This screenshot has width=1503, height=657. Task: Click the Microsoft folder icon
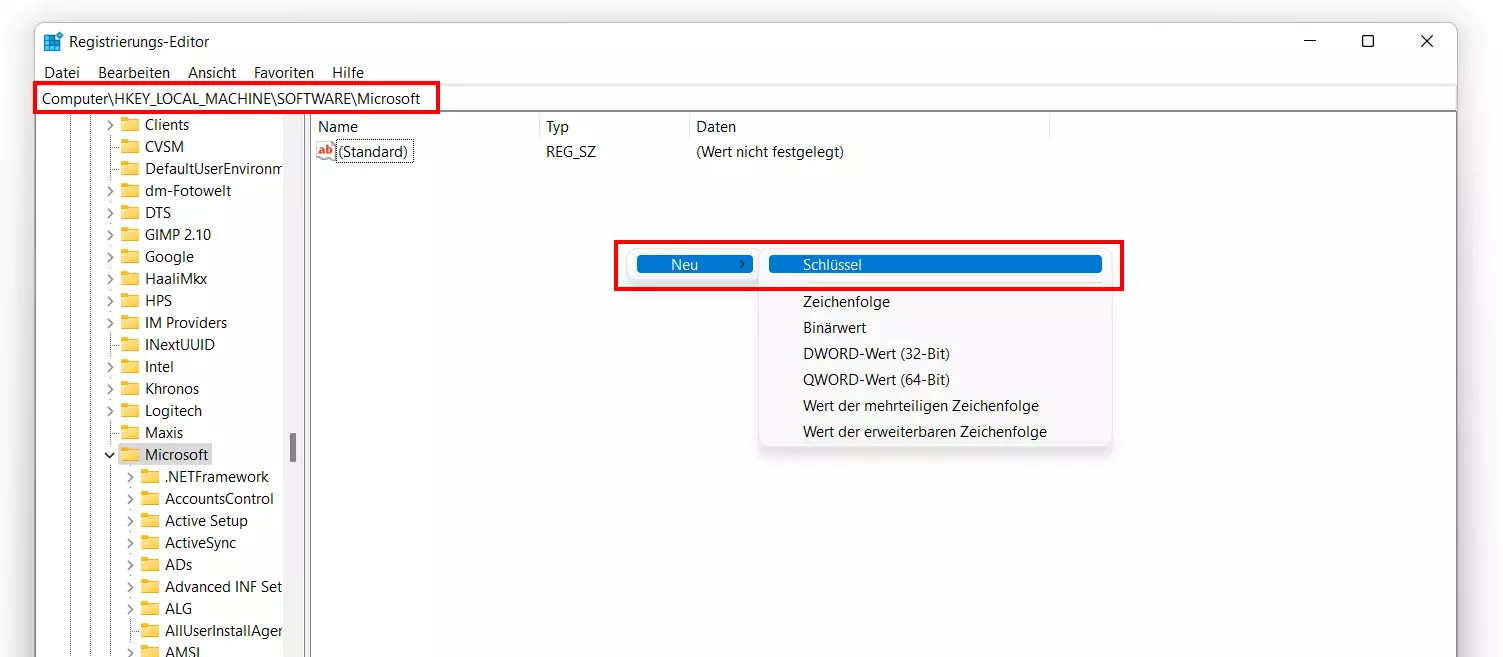pyautogui.click(x=130, y=455)
